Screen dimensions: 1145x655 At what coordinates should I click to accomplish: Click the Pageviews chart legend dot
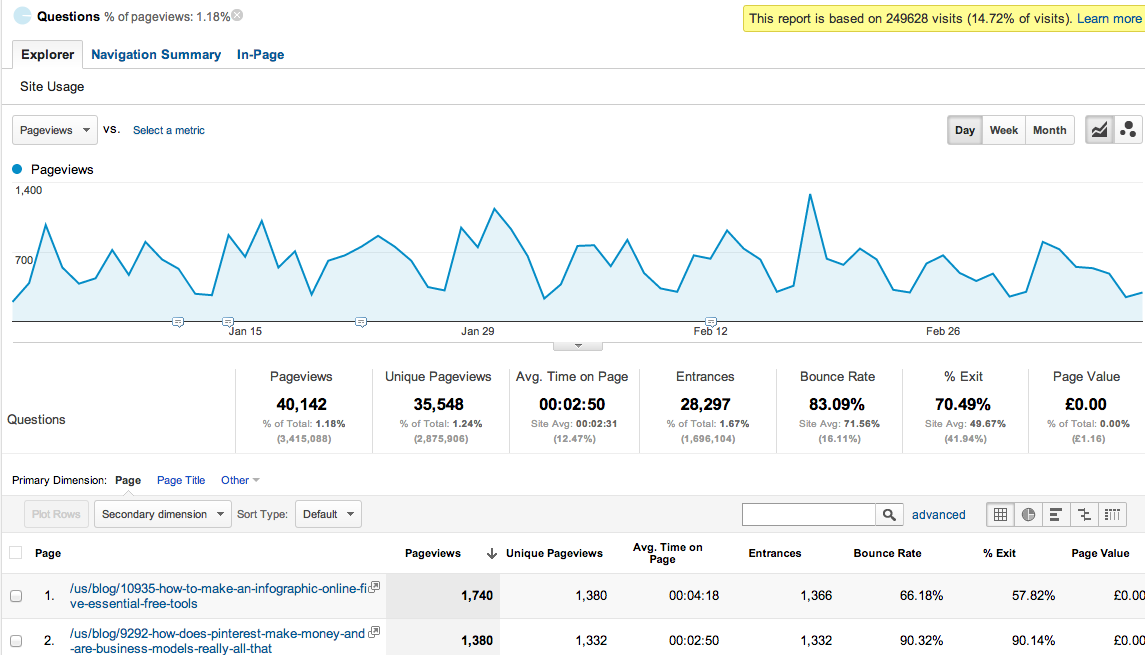(17, 169)
